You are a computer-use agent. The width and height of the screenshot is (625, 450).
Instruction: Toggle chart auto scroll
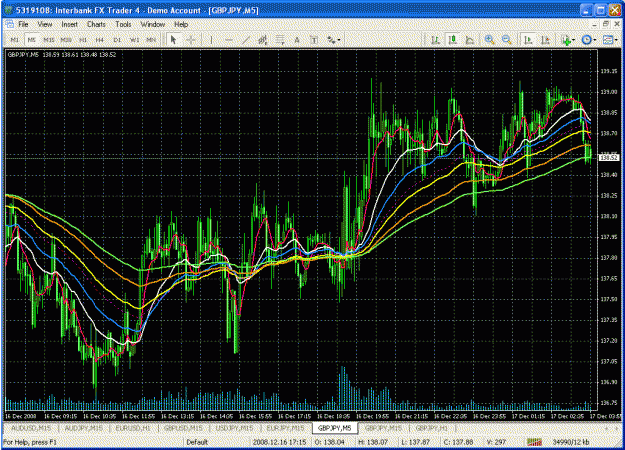pos(528,40)
